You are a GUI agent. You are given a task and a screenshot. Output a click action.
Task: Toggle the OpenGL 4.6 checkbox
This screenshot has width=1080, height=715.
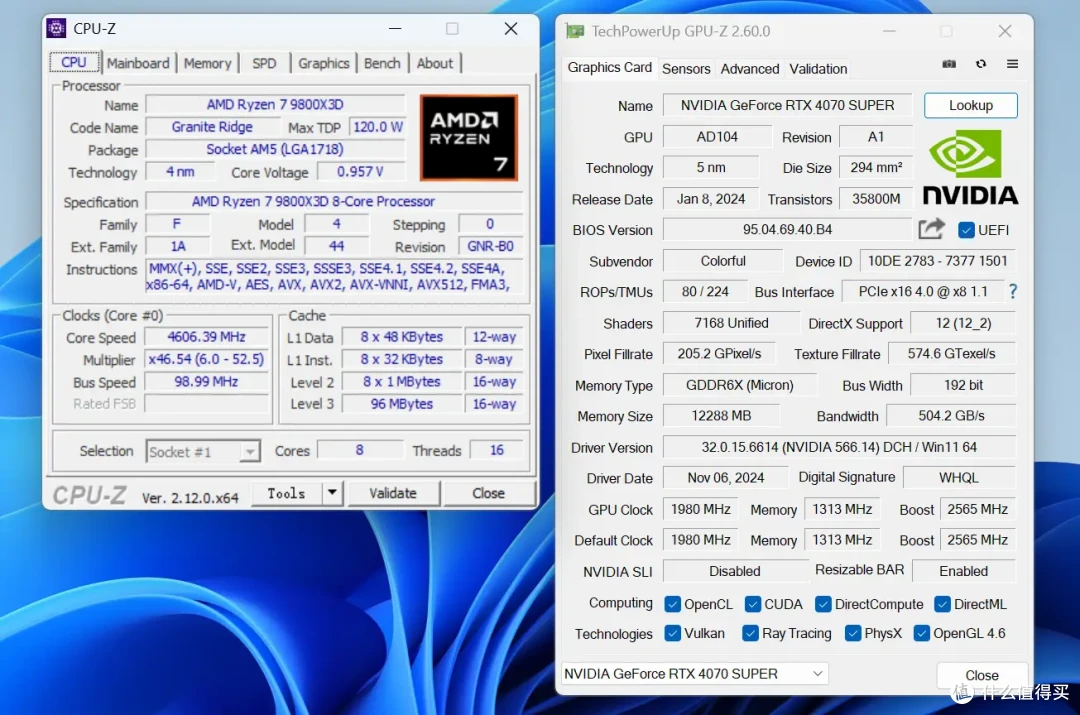pos(922,633)
